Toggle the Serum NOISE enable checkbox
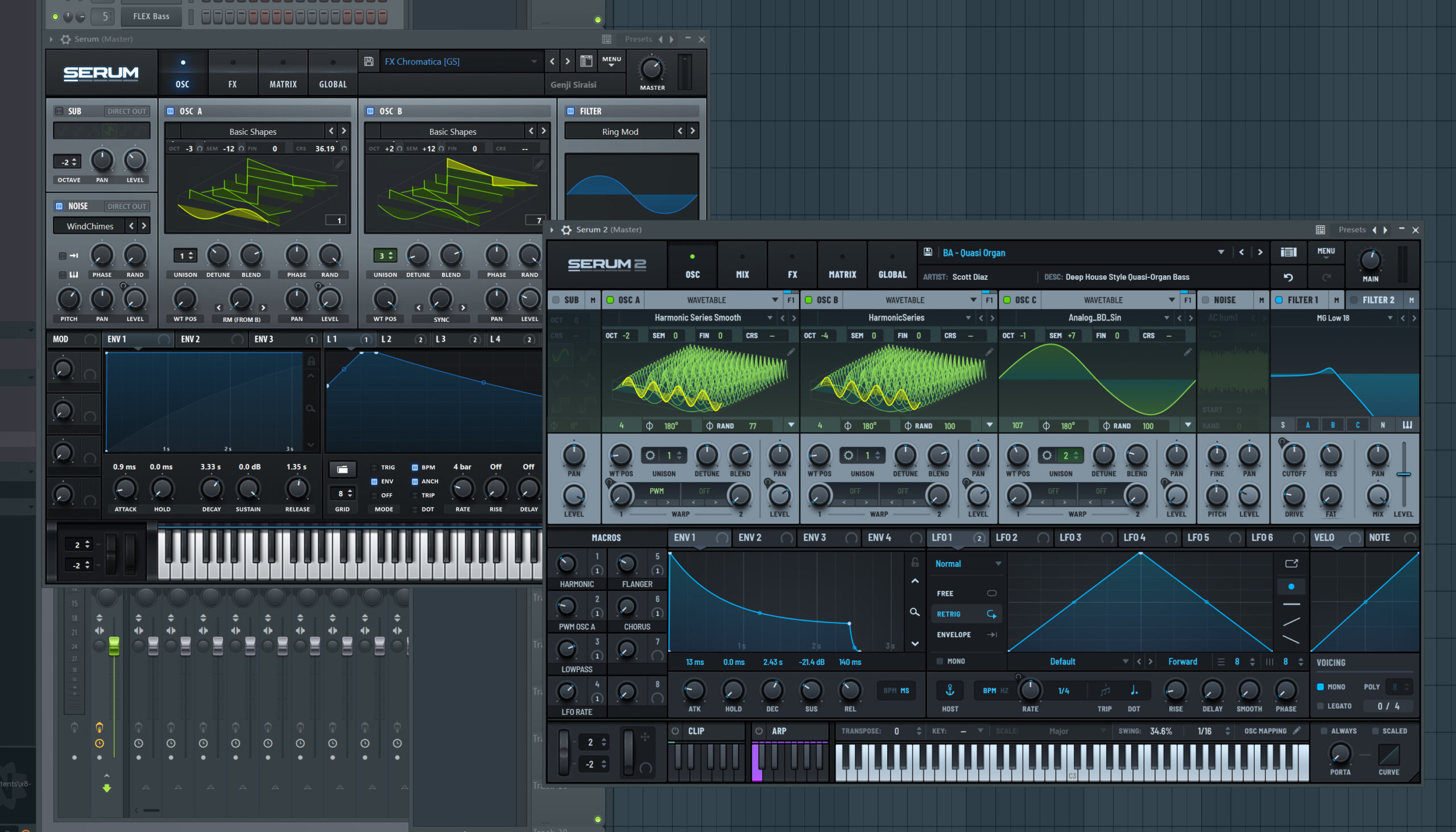Screen dimensions: 1456x832 point(59,206)
